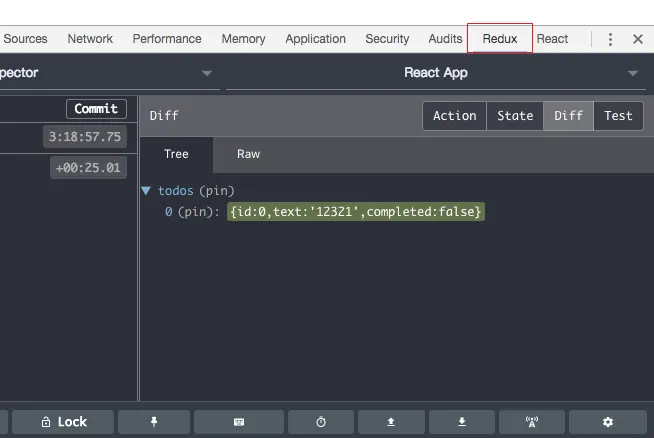Image resolution: width=654 pixels, height=438 pixels.
Task: Click the Lock button
Action: (63, 422)
